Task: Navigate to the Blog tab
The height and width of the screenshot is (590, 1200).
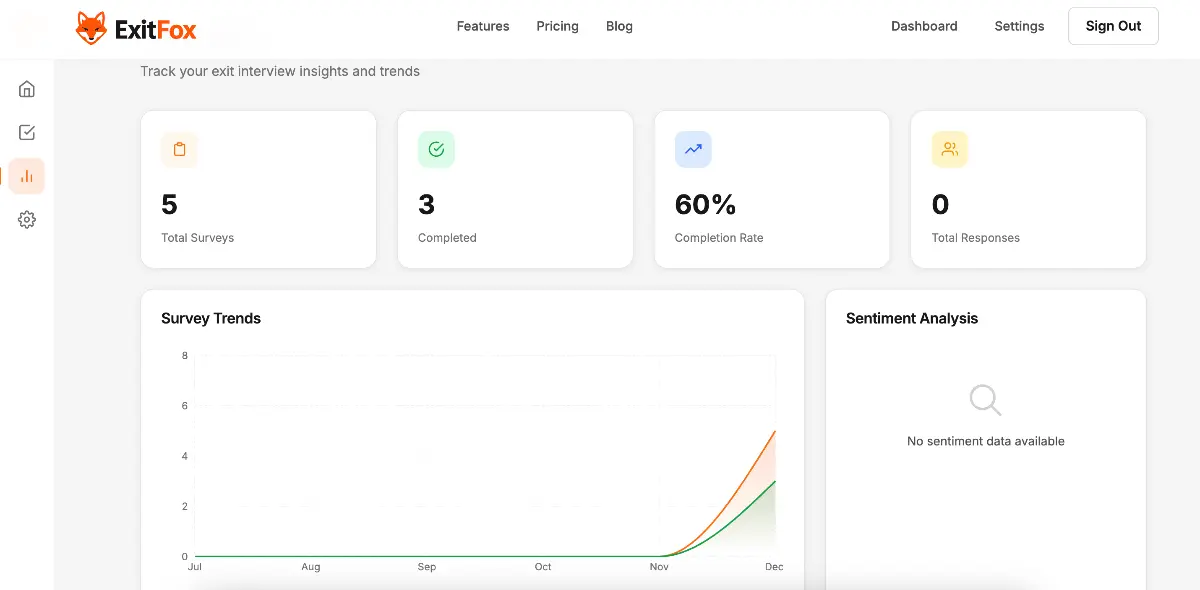Action: click(x=619, y=26)
